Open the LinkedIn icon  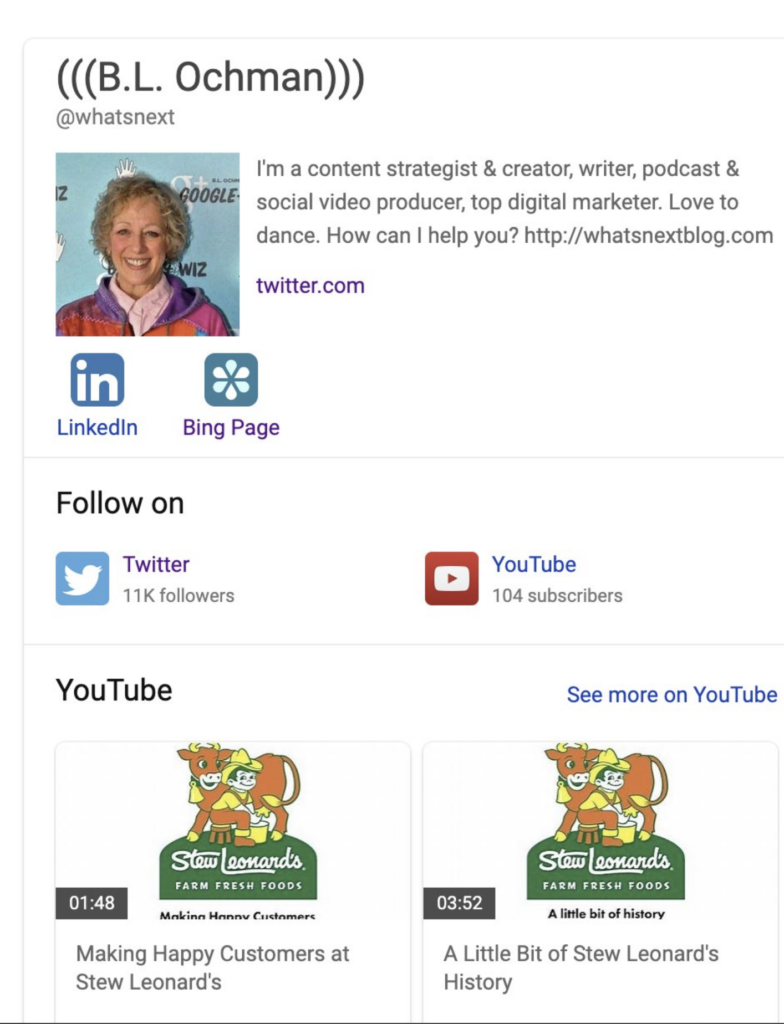pyautogui.click(x=97, y=379)
